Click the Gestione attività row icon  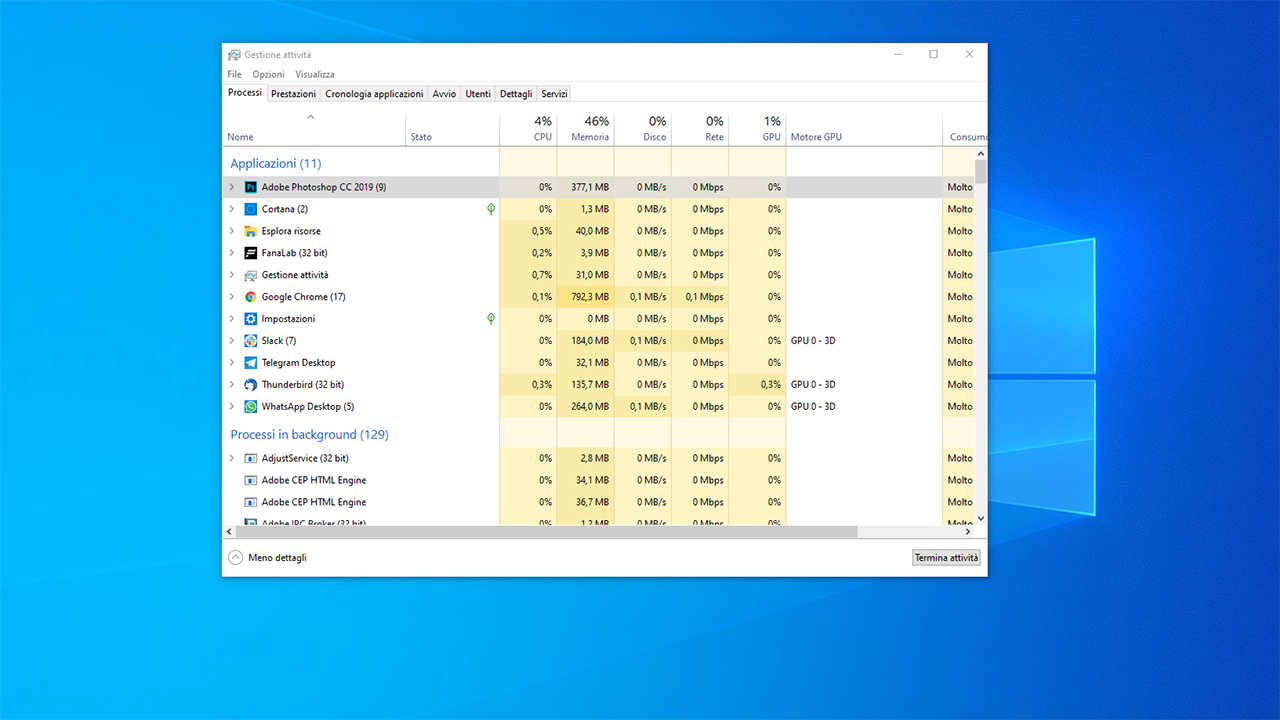pyautogui.click(x=251, y=275)
